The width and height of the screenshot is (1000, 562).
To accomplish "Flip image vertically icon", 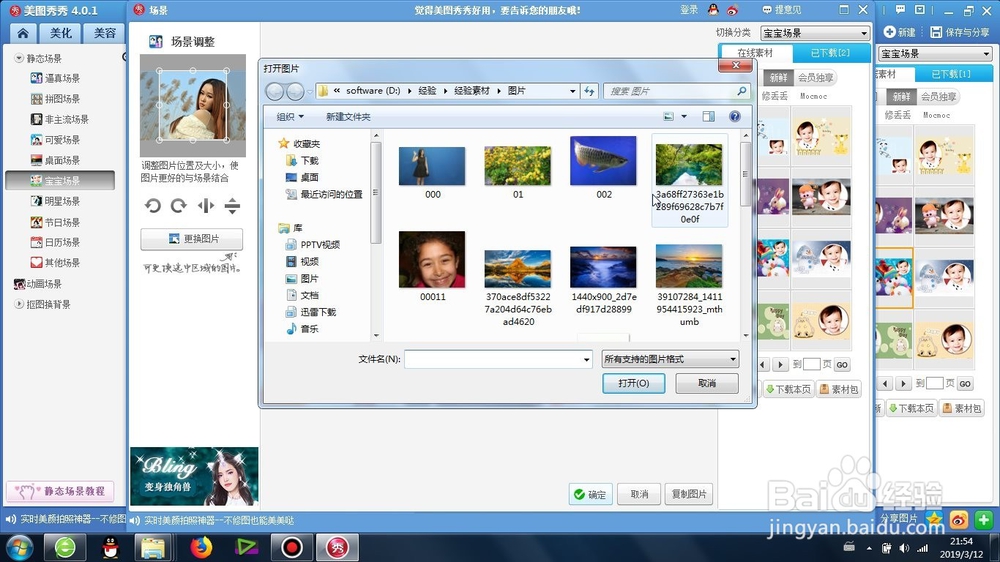I will [232, 206].
